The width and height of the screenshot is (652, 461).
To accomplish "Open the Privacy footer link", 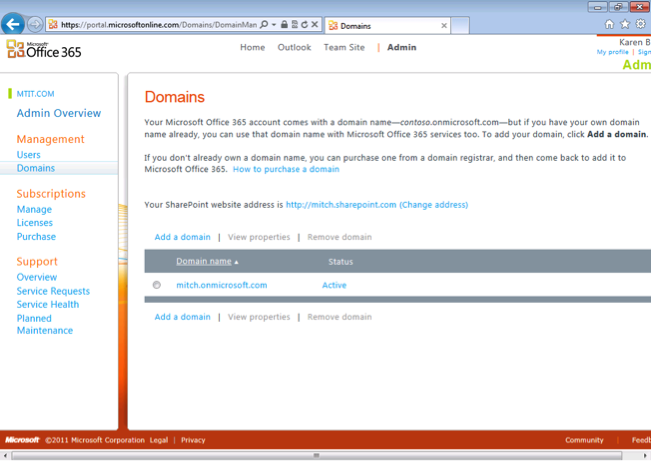I will [193, 440].
